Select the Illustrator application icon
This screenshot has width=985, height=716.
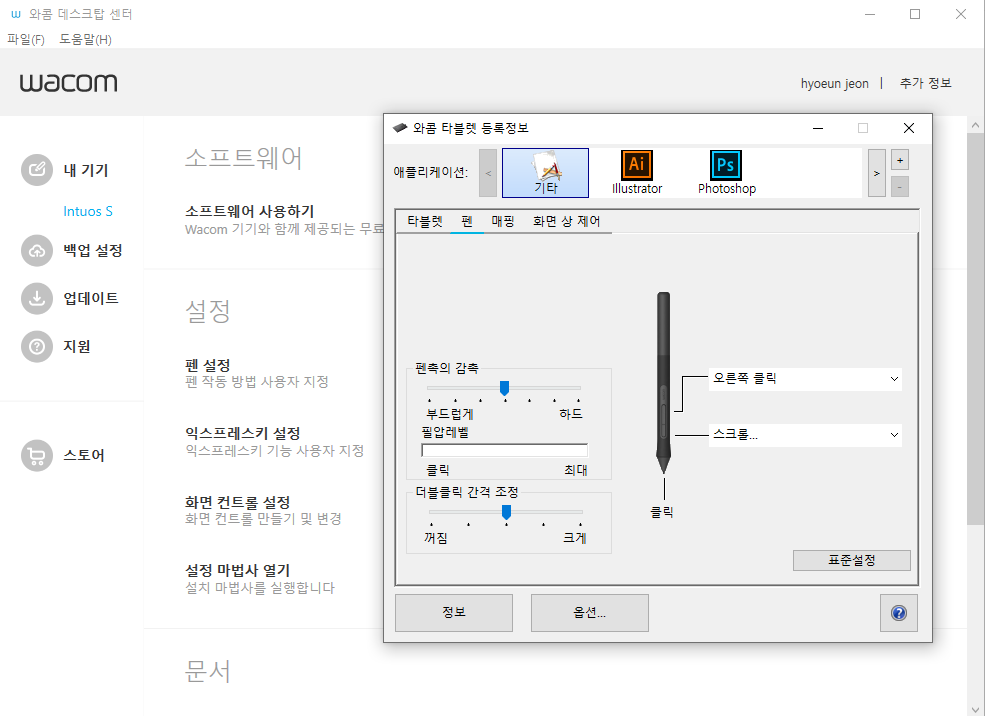click(636, 173)
